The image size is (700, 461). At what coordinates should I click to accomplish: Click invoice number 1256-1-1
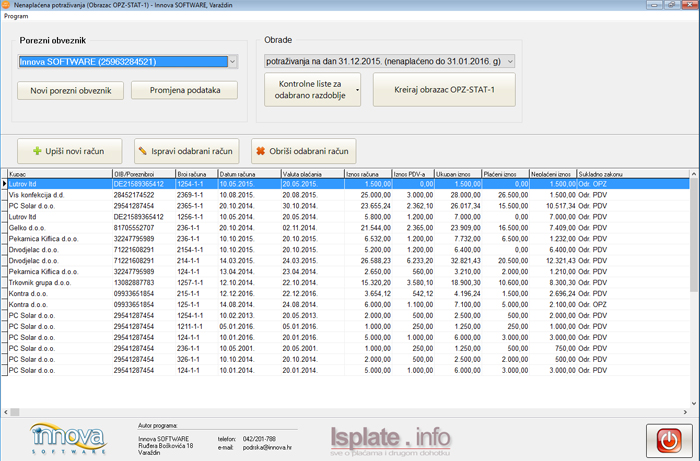[x=190, y=217]
